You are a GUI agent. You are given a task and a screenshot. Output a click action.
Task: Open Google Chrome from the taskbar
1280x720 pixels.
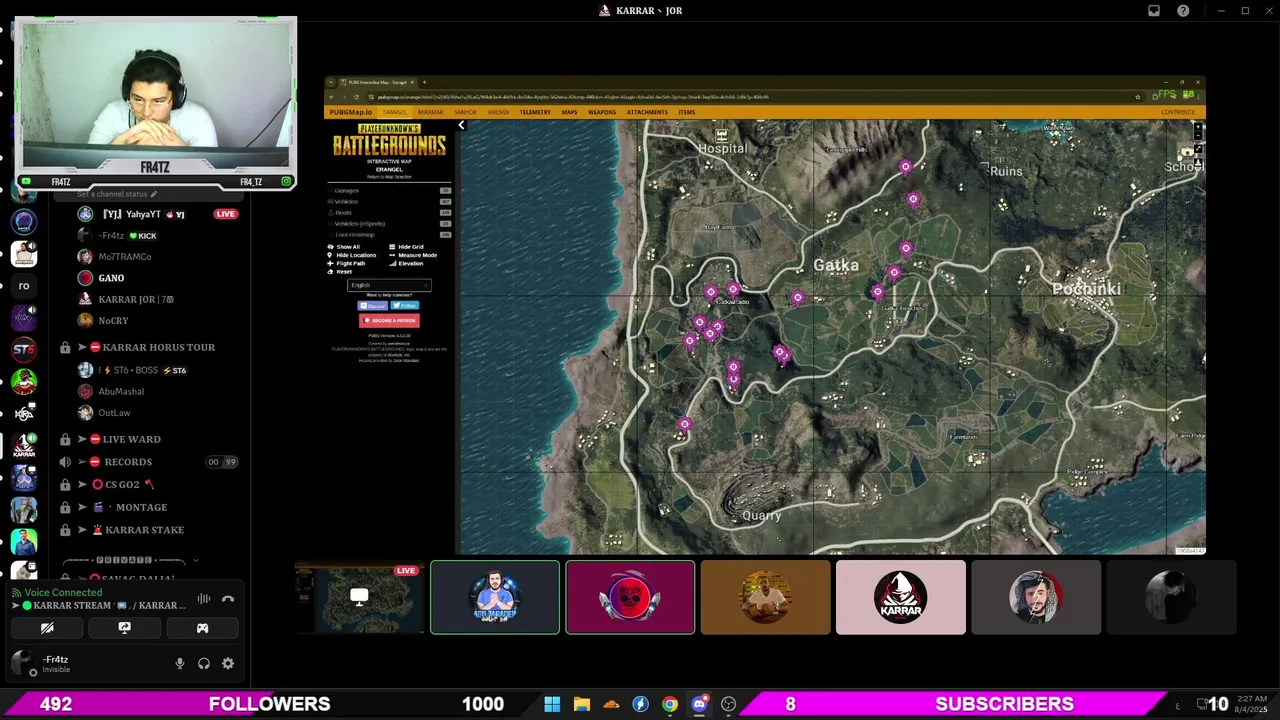click(670, 704)
